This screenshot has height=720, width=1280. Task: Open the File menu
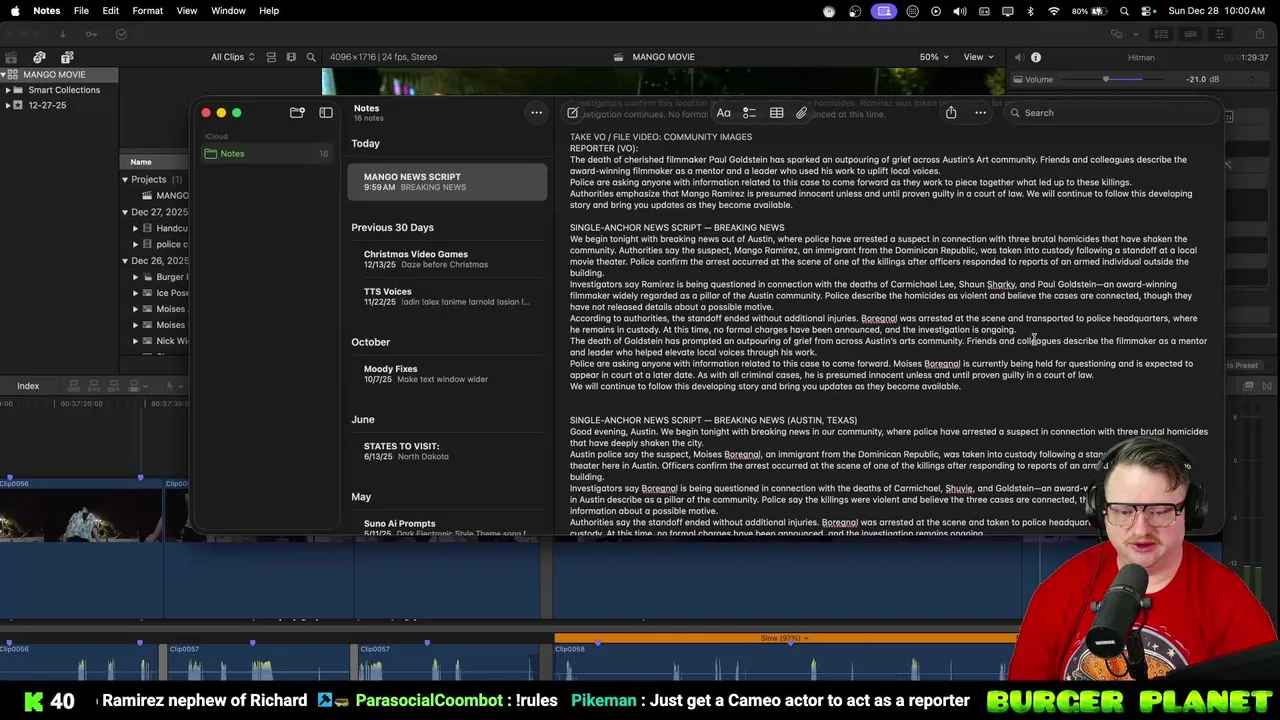(81, 11)
